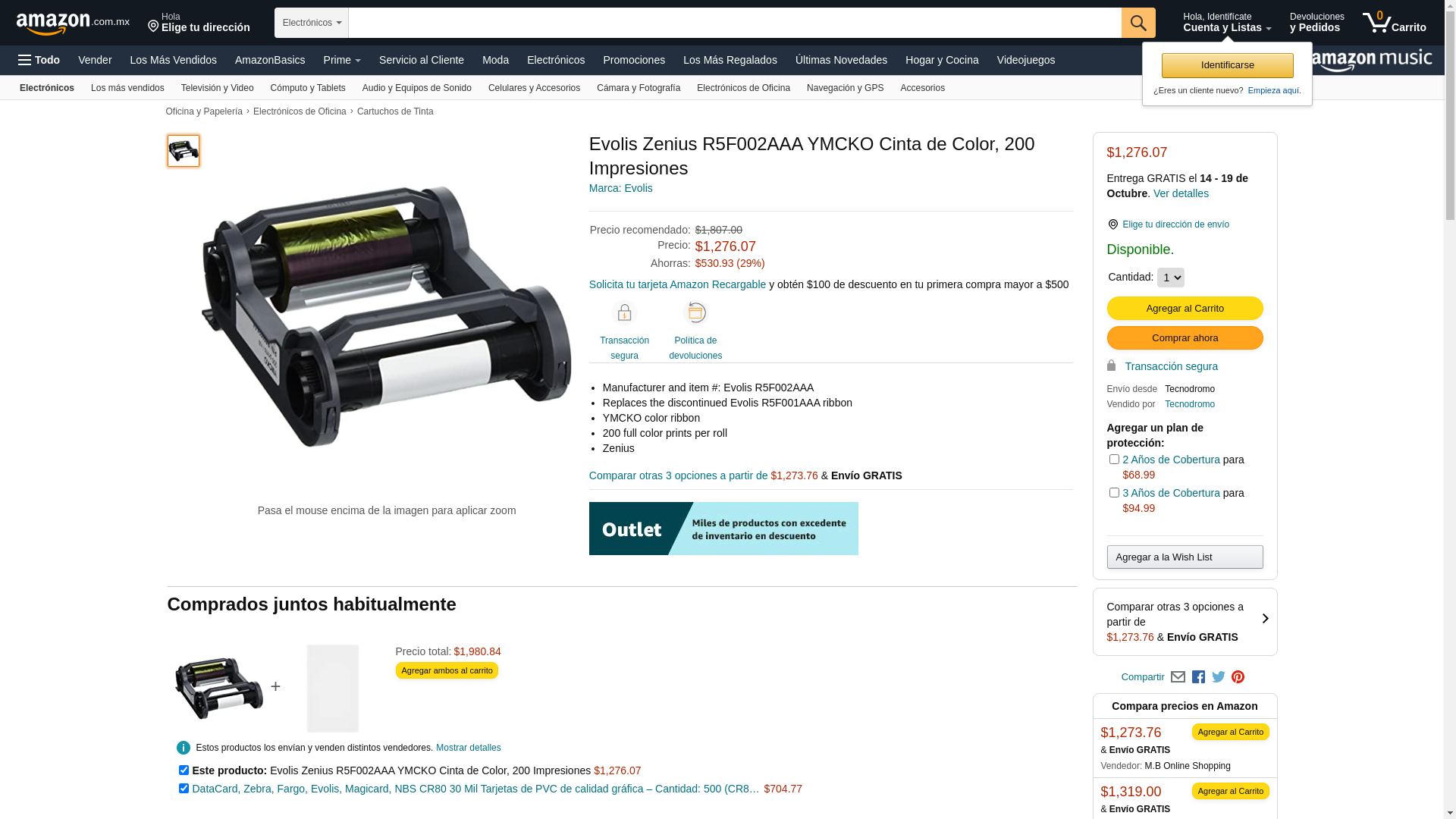
Task: Share product on Facebook icon
Action: click(x=1198, y=676)
